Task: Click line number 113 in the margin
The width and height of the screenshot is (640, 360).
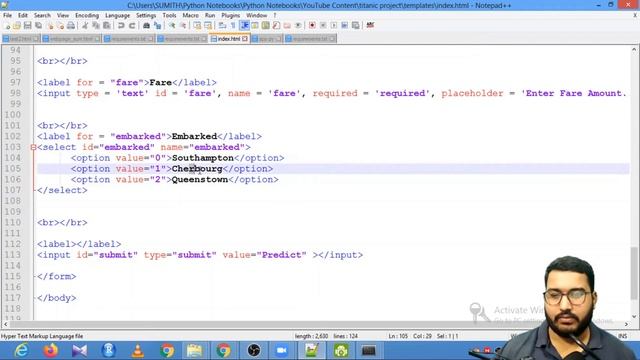Action: tap(13, 255)
